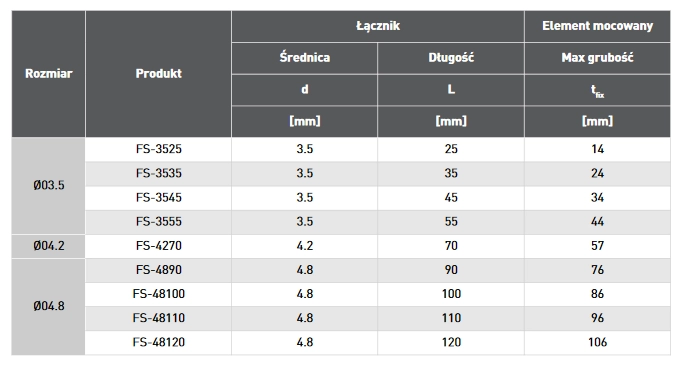Image resolution: width=682 pixels, height=373 pixels.
Task: Select product FS-4890
Action: [x=158, y=270]
